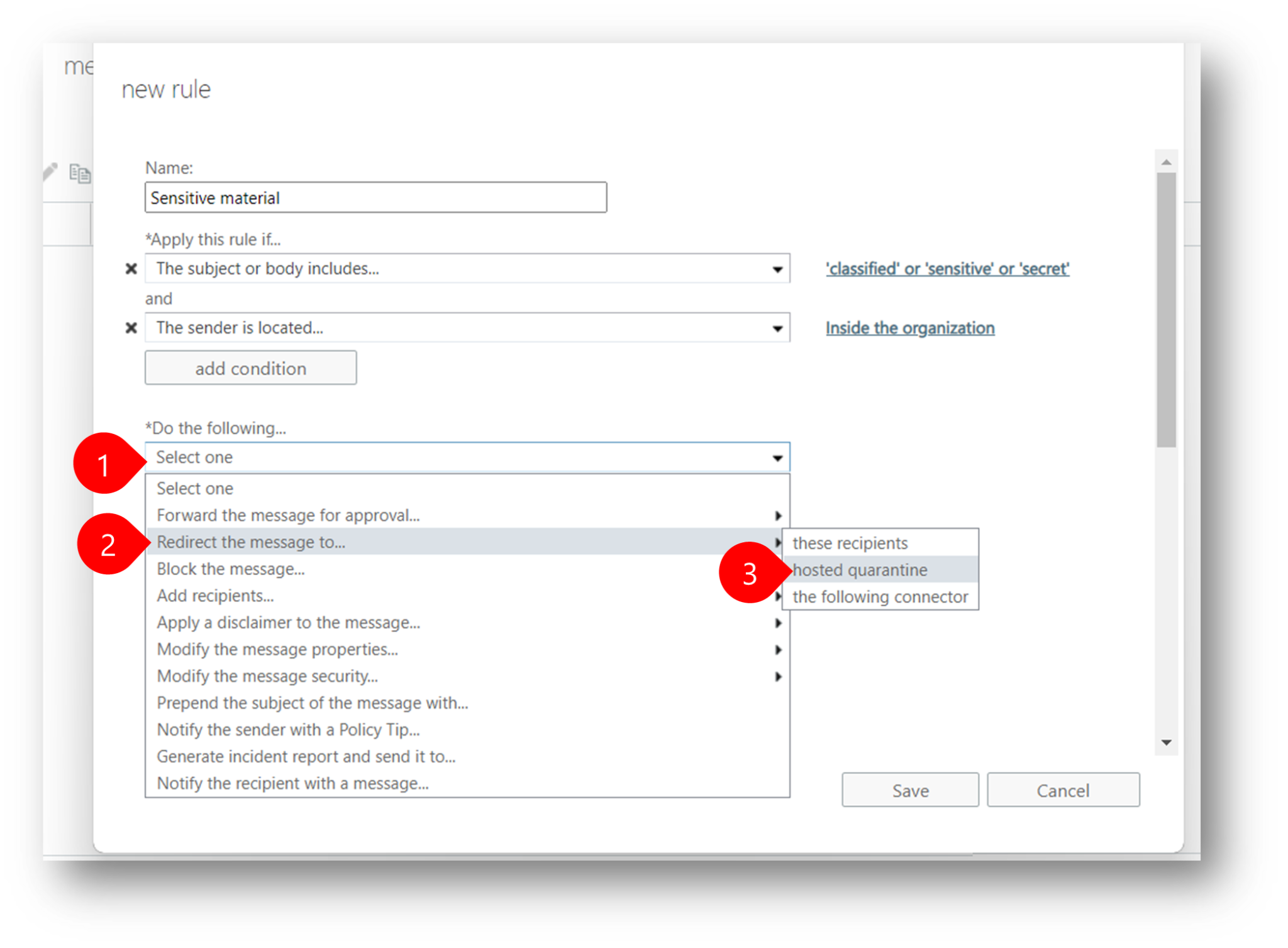Select 'hosted quarantine' from the submenu
The image size is (1288, 948).
pyautogui.click(x=860, y=569)
